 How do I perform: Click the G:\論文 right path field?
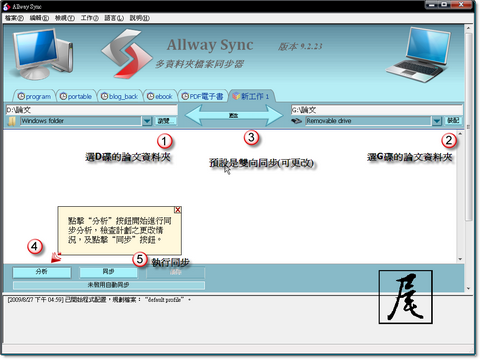(377, 110)
